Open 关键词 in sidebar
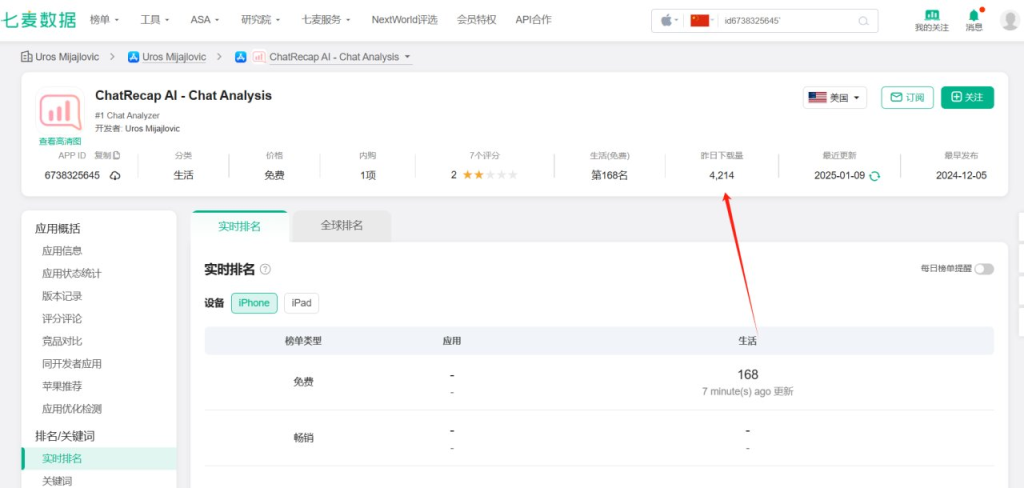Image resolution: width=1024 pixels, height=488 pixels. tap(57, 481)
